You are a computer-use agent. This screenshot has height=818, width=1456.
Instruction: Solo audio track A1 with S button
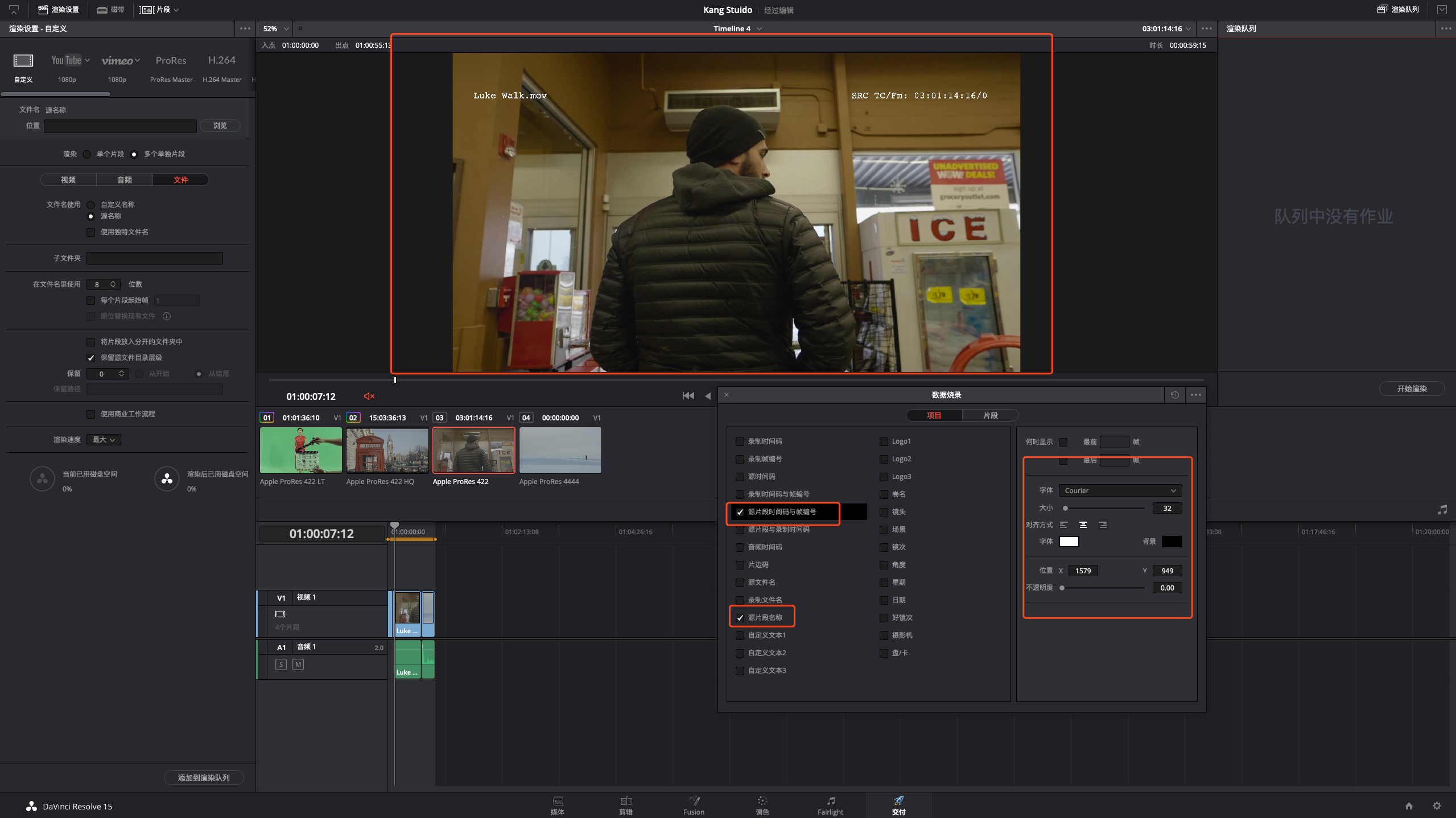pyautogui.click(x=281, y=664)
